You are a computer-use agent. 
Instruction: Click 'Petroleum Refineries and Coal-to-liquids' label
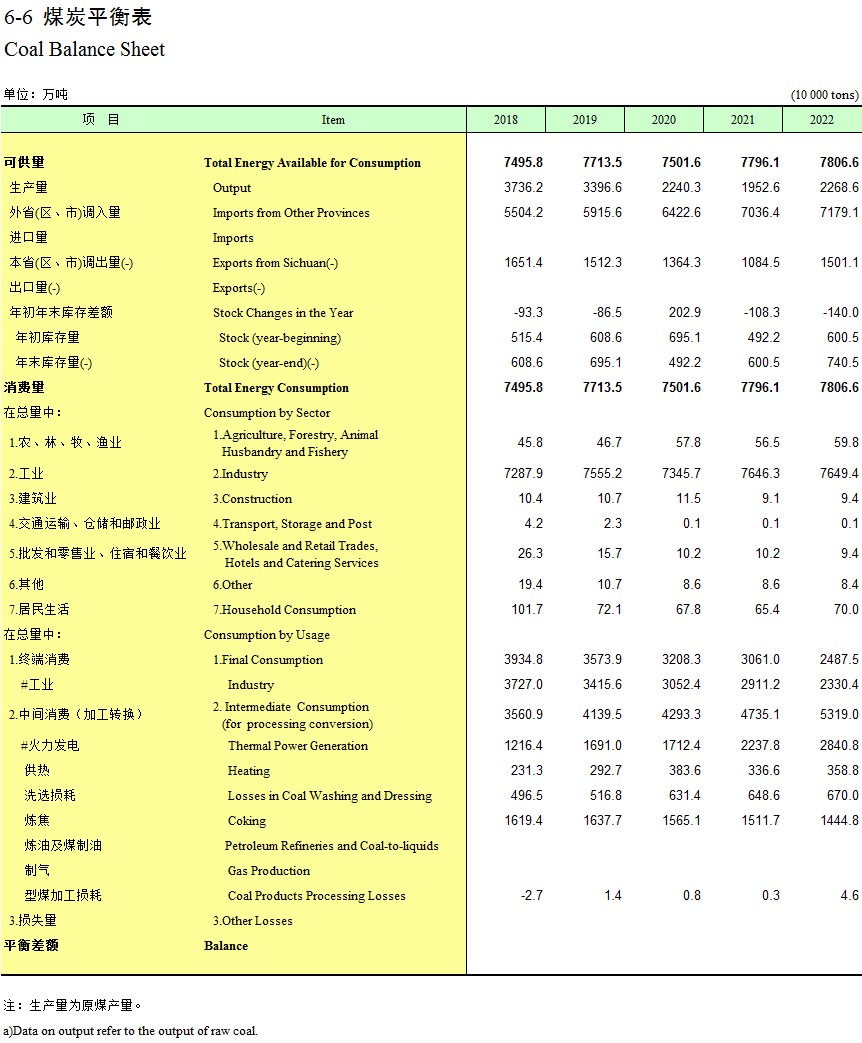tap(331, 846)
